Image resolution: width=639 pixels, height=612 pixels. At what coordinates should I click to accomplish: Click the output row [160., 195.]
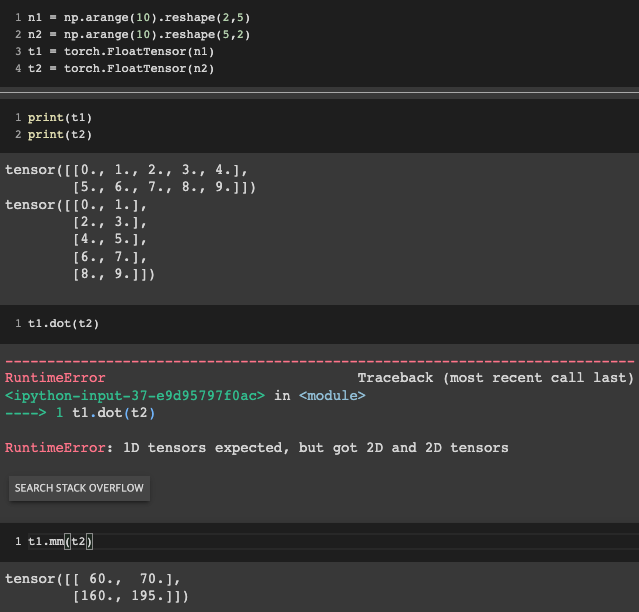130,596
